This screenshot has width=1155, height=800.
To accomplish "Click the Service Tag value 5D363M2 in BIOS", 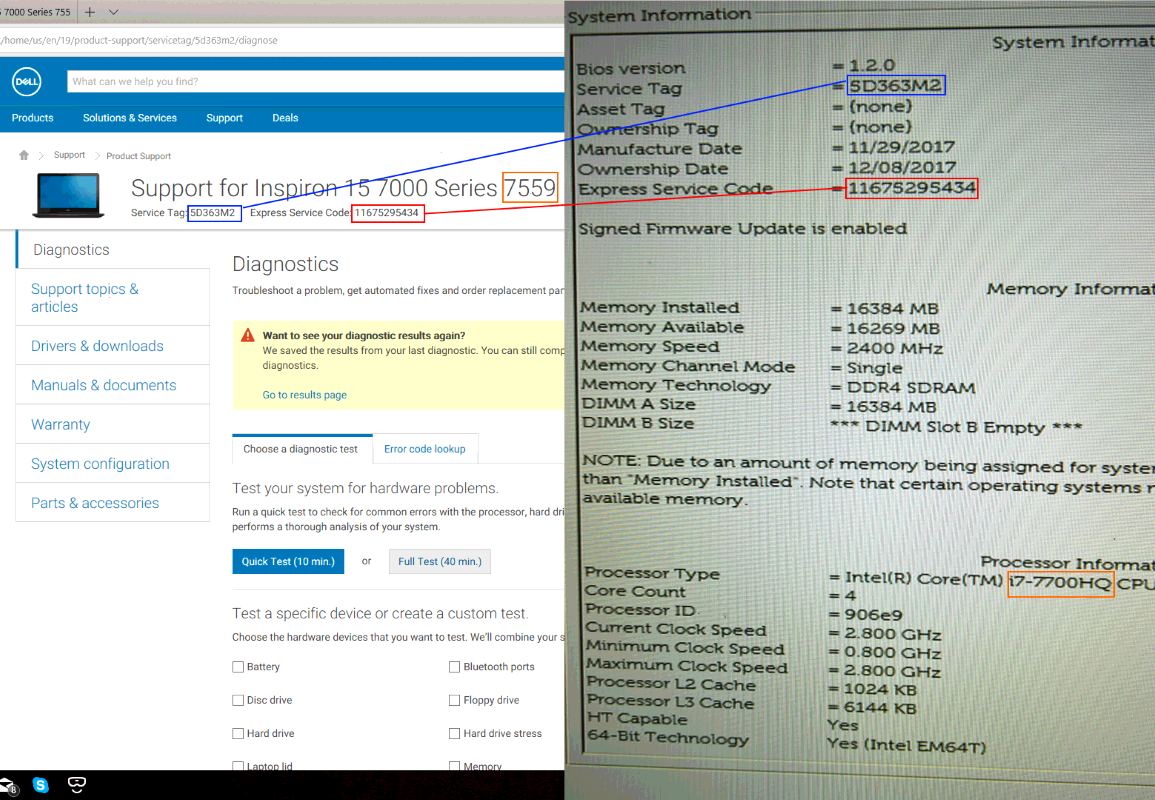I will (895, 85).
